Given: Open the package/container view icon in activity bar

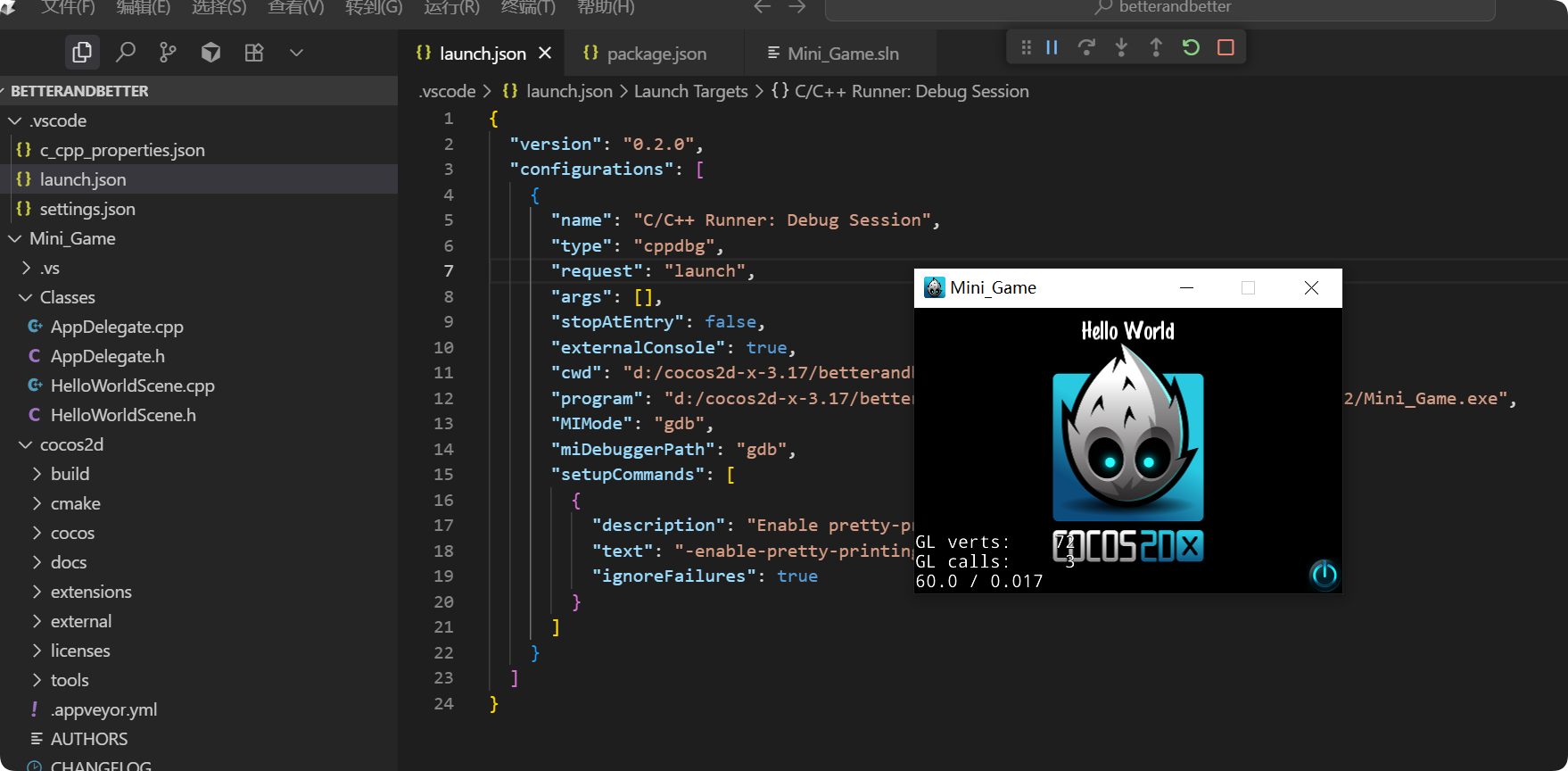Looking at the screenshot, I should [210, 53].
